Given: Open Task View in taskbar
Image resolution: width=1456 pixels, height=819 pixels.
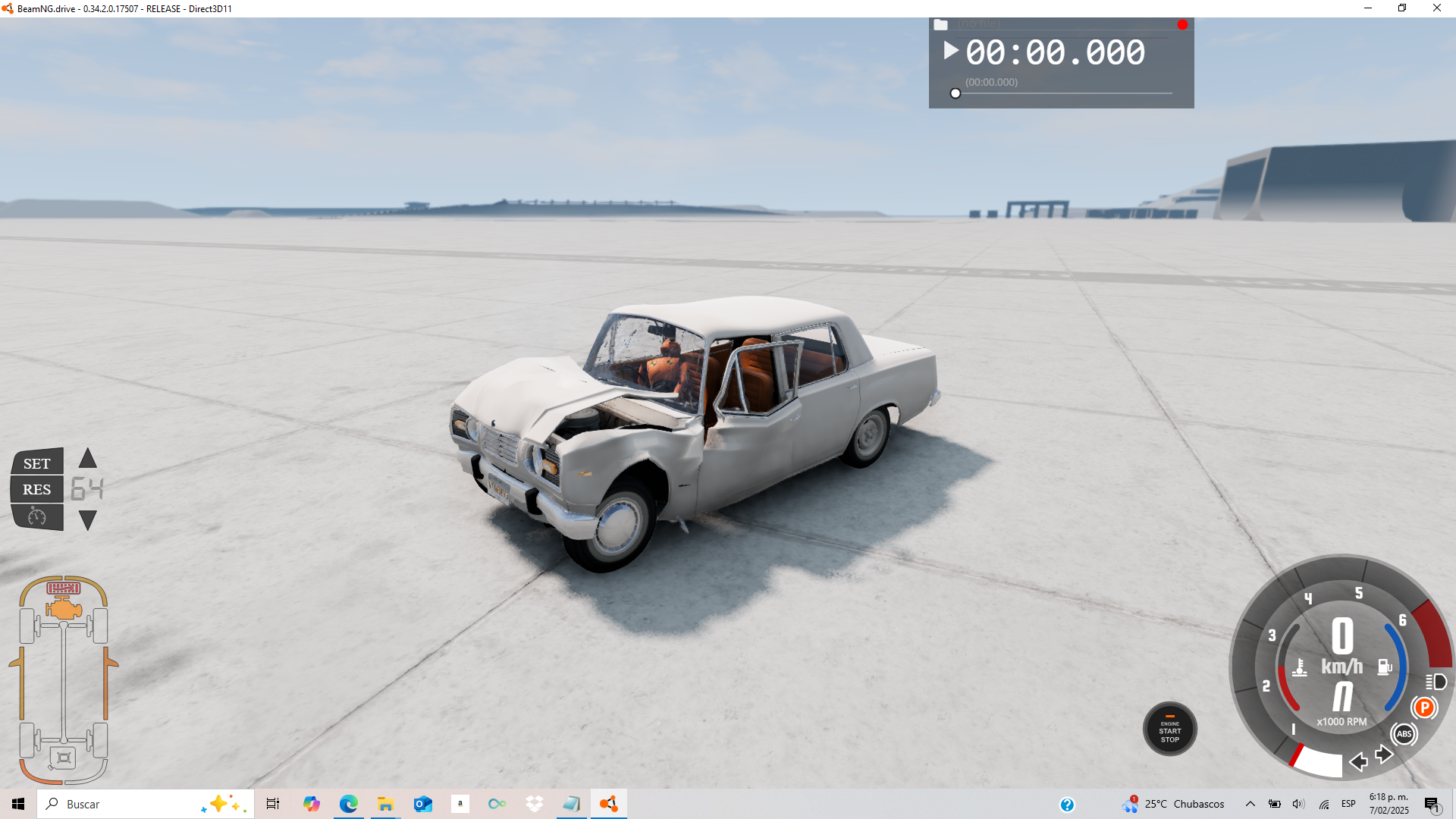Looking at the screenshot, I should pos(273,804).
